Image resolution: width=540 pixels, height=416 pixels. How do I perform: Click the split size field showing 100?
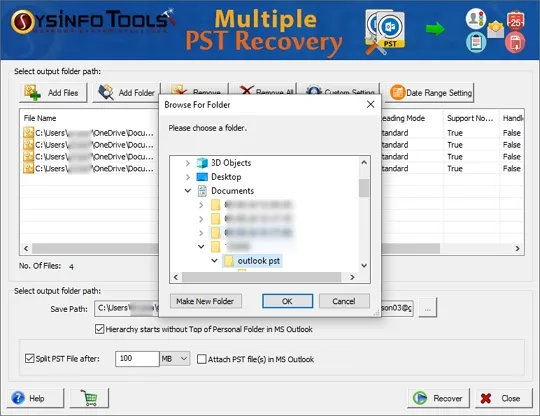pos(137,359)
